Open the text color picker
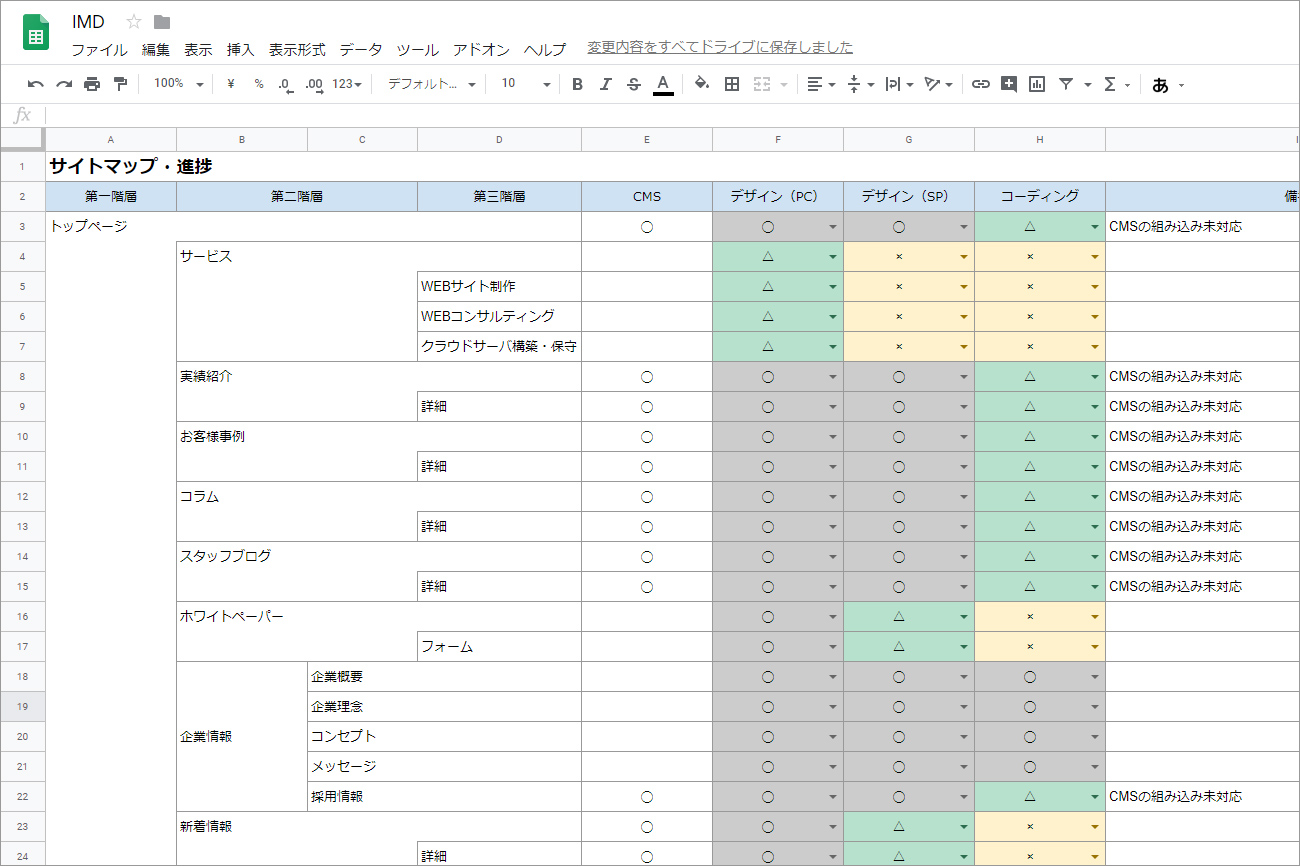Viewport: 1300px width, 866px height. [662, 84]
